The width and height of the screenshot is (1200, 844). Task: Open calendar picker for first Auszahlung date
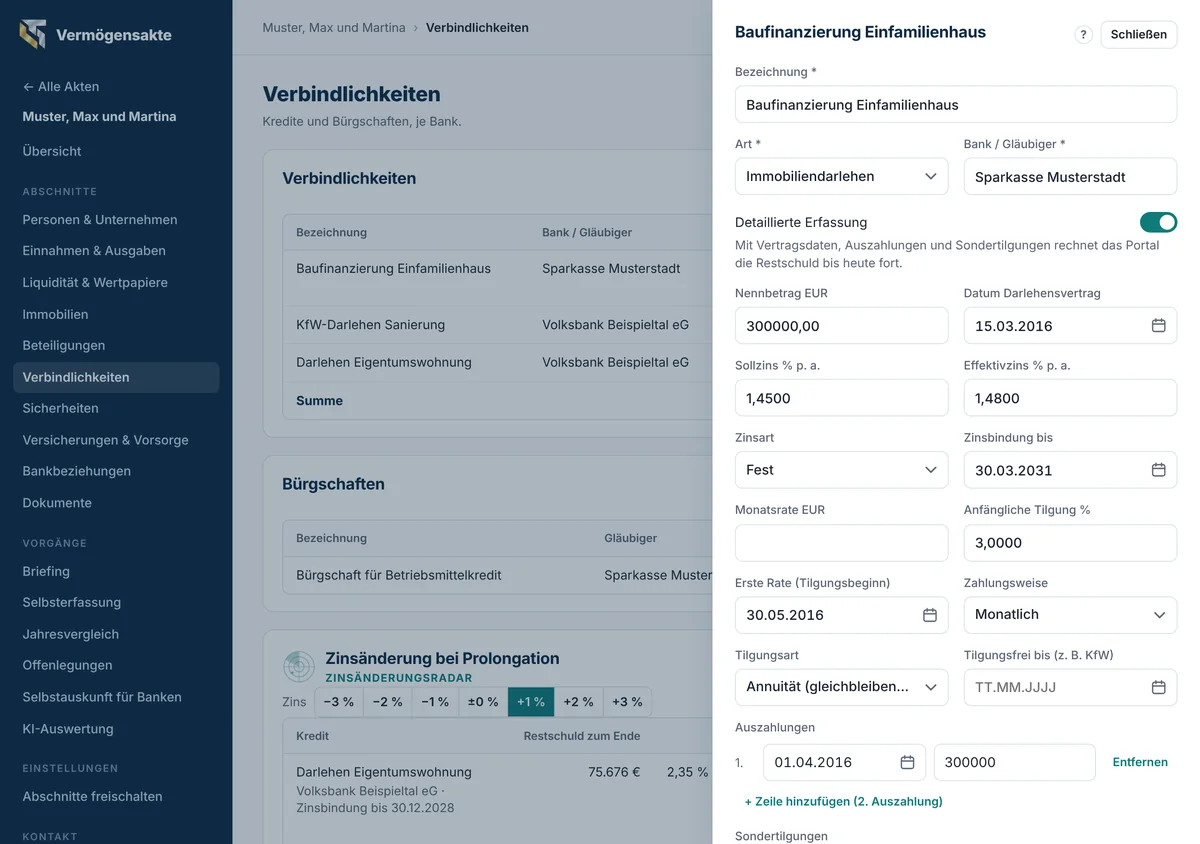pyautogui.click(x=907, y=762)
